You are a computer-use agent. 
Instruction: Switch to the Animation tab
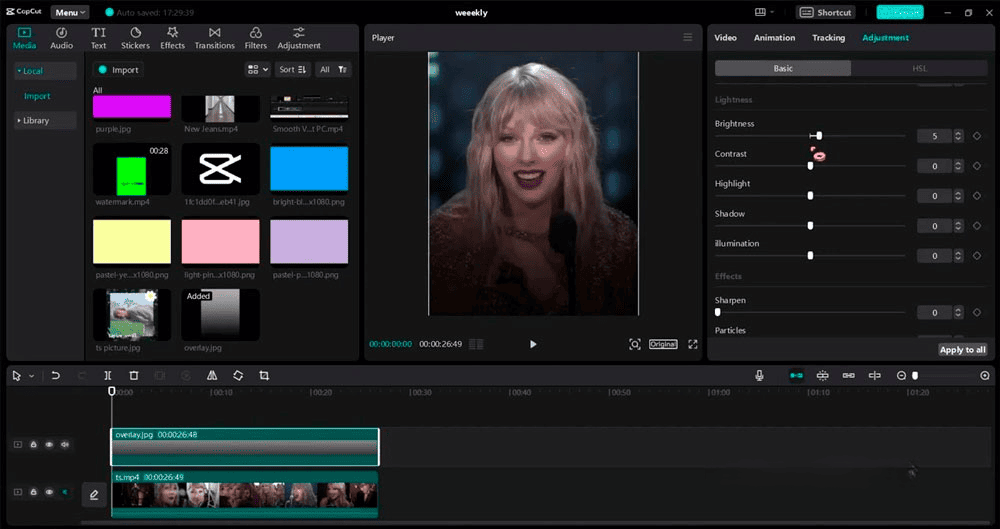click(774, 38)
